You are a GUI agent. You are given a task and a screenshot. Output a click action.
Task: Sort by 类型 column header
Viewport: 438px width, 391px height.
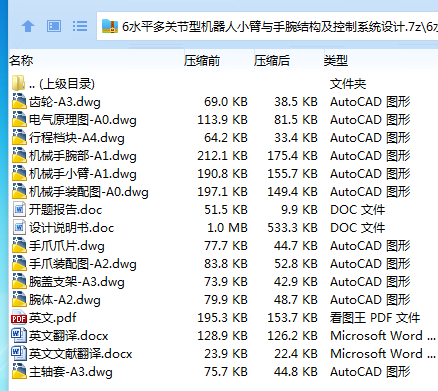pos(336,61)
